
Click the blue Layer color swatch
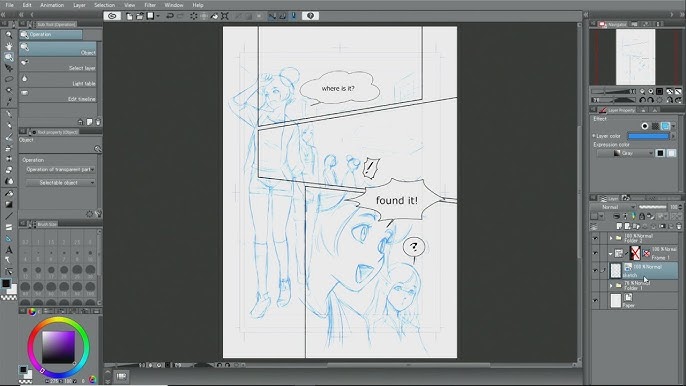(648, 136)
